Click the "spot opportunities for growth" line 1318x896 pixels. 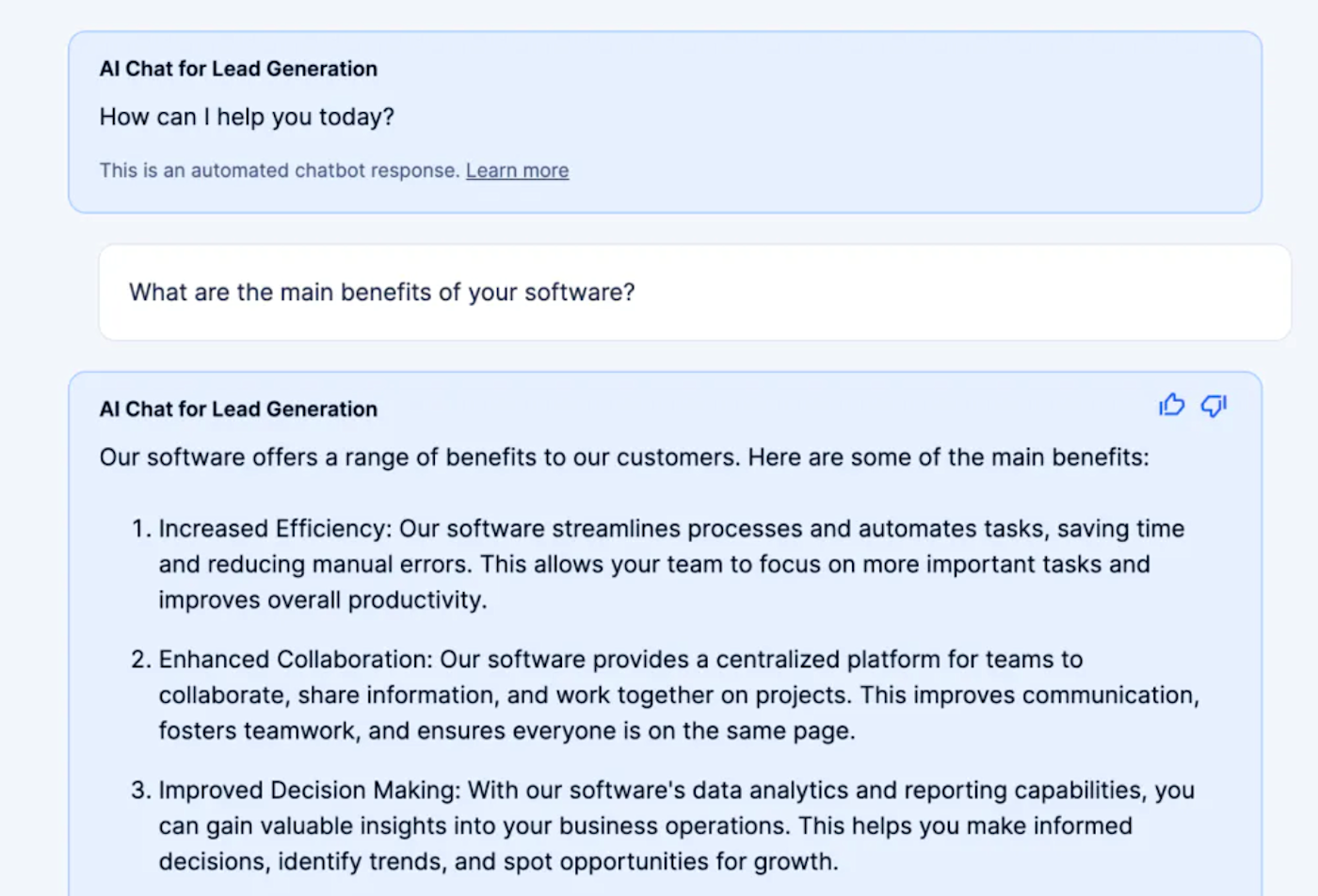(x=497, y=862)
